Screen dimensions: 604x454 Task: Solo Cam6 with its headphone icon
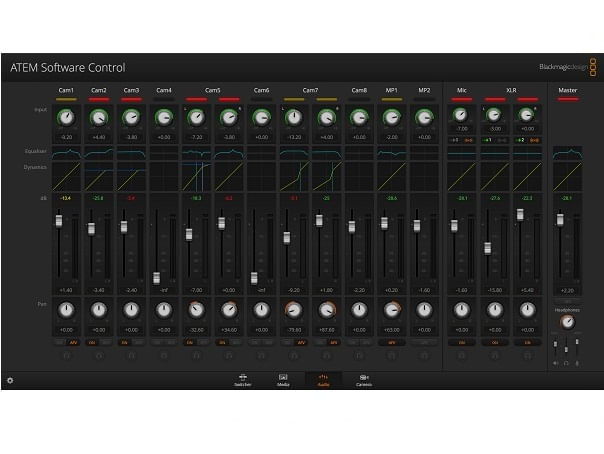(x=261, y=355)
